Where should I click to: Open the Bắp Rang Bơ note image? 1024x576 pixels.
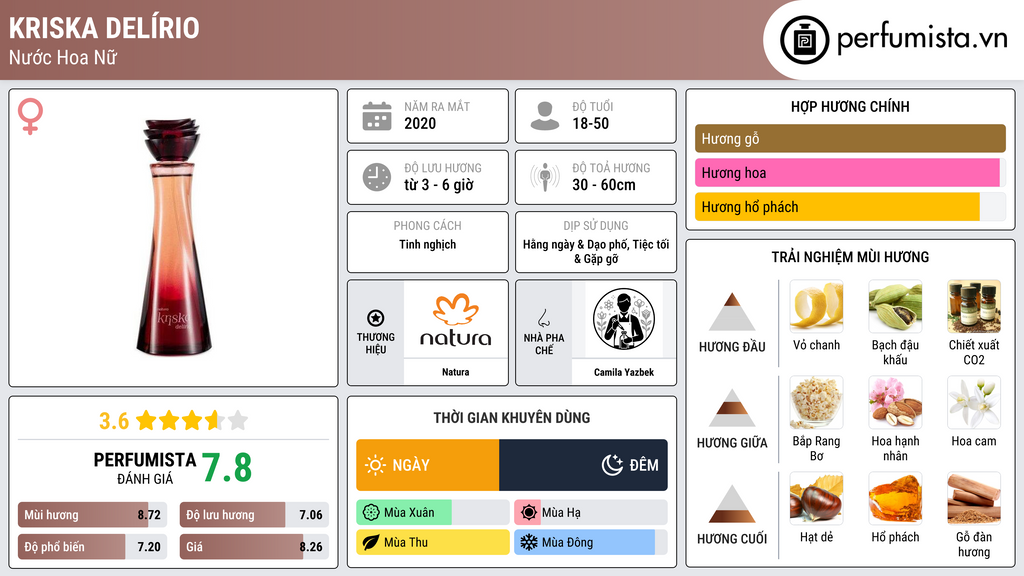pos(816,402)
